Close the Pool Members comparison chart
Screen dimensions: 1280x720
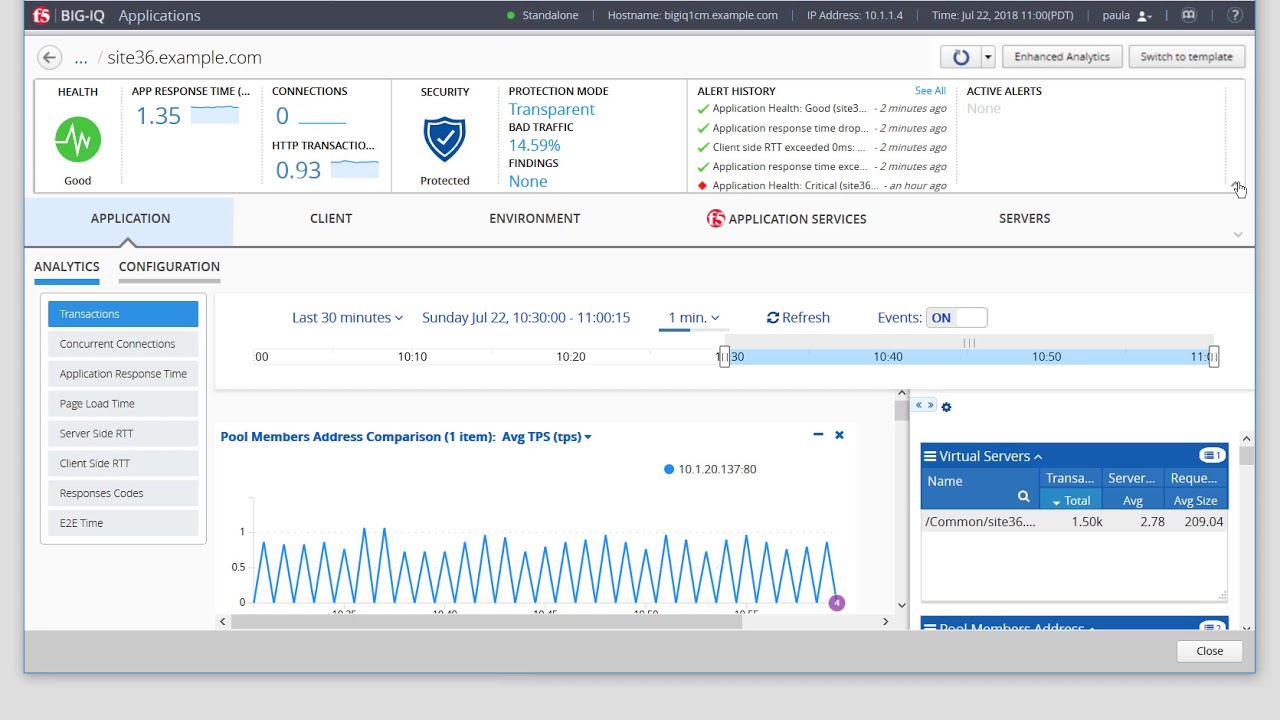click(839, 435)
